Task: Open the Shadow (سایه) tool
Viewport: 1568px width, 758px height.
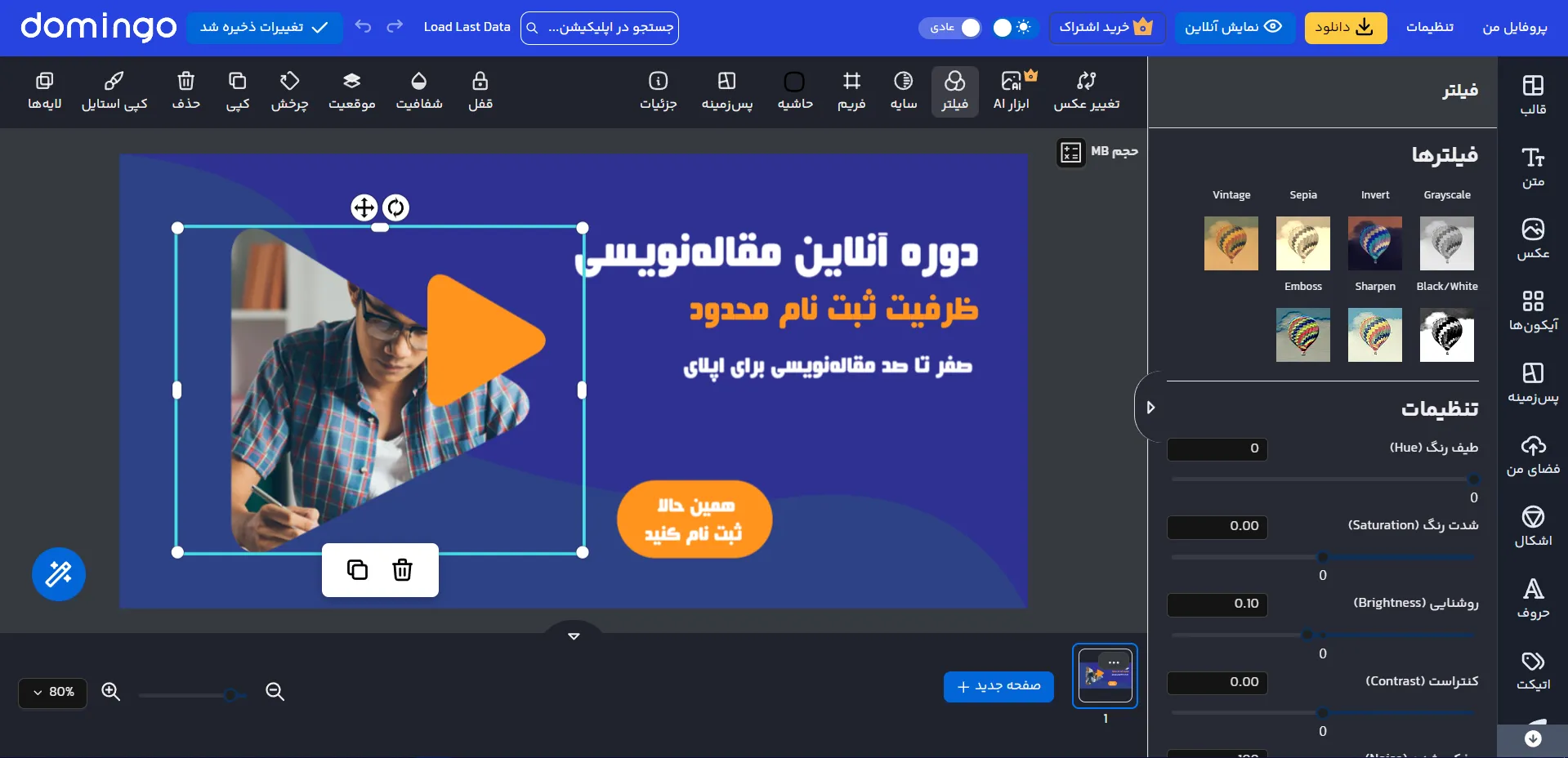Action: (x=904, y=91)
